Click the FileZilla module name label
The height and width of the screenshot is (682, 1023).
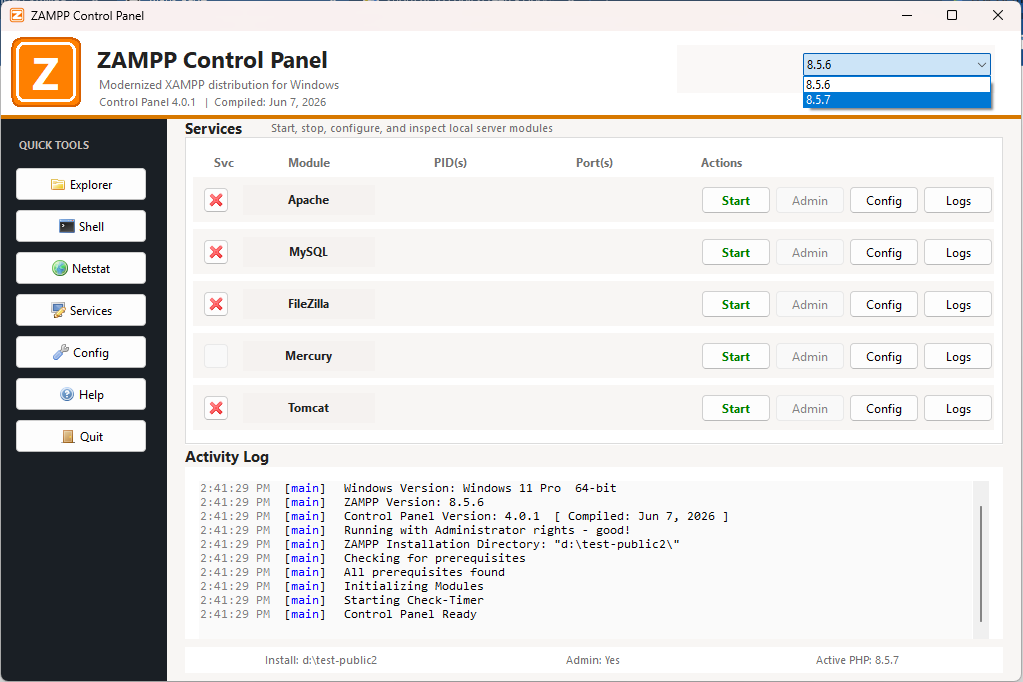309,303
